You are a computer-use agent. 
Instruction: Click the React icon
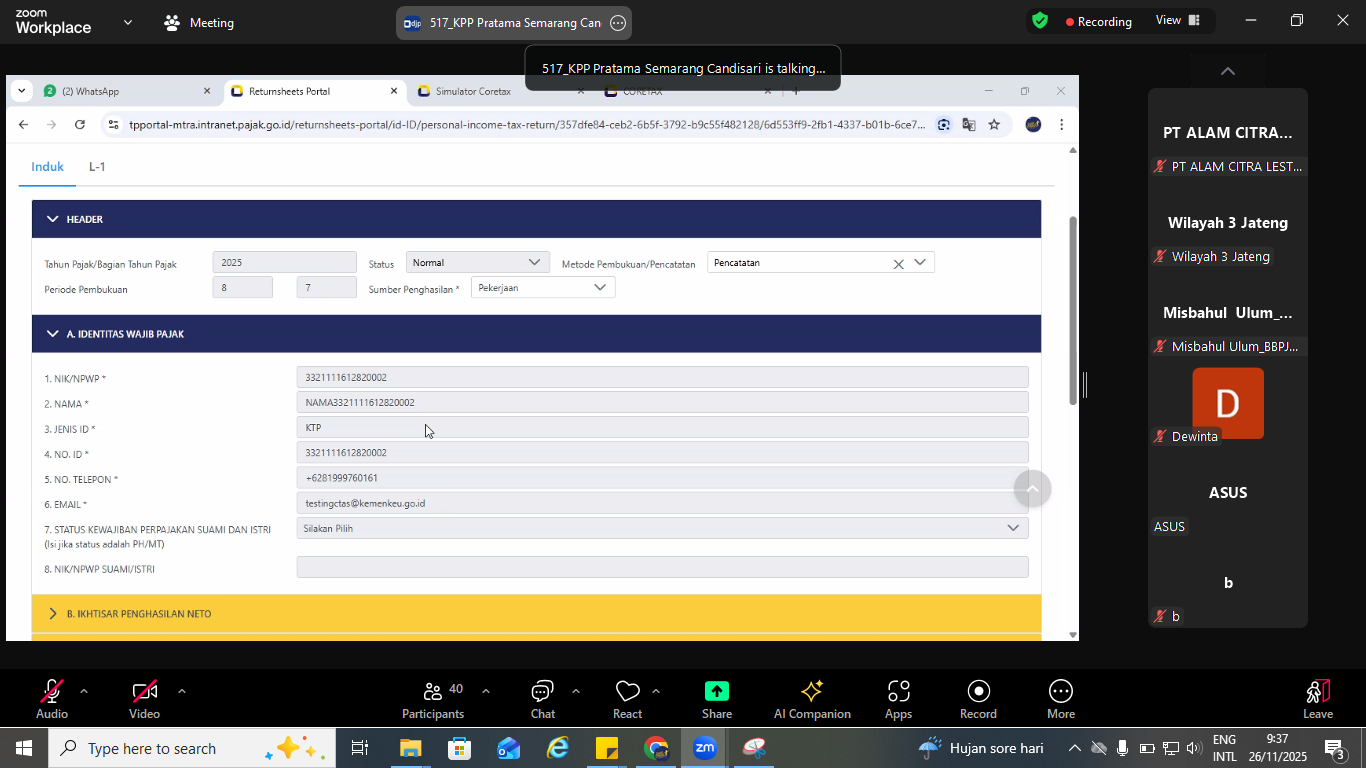(x=627, y=692)
